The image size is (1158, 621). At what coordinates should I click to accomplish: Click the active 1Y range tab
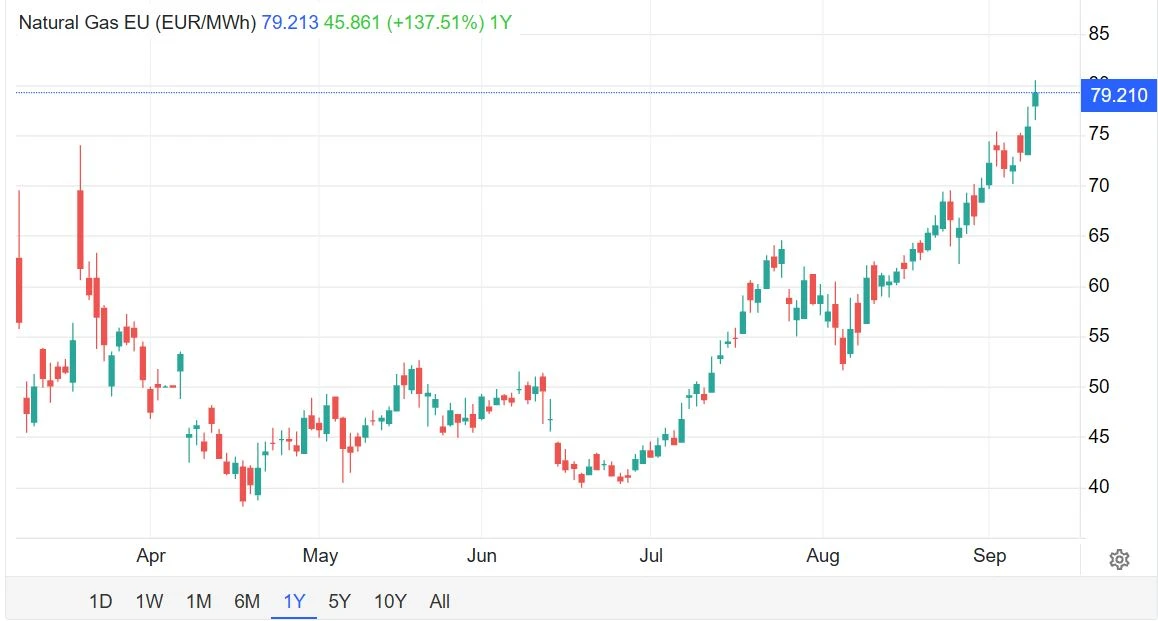[294, 602]
